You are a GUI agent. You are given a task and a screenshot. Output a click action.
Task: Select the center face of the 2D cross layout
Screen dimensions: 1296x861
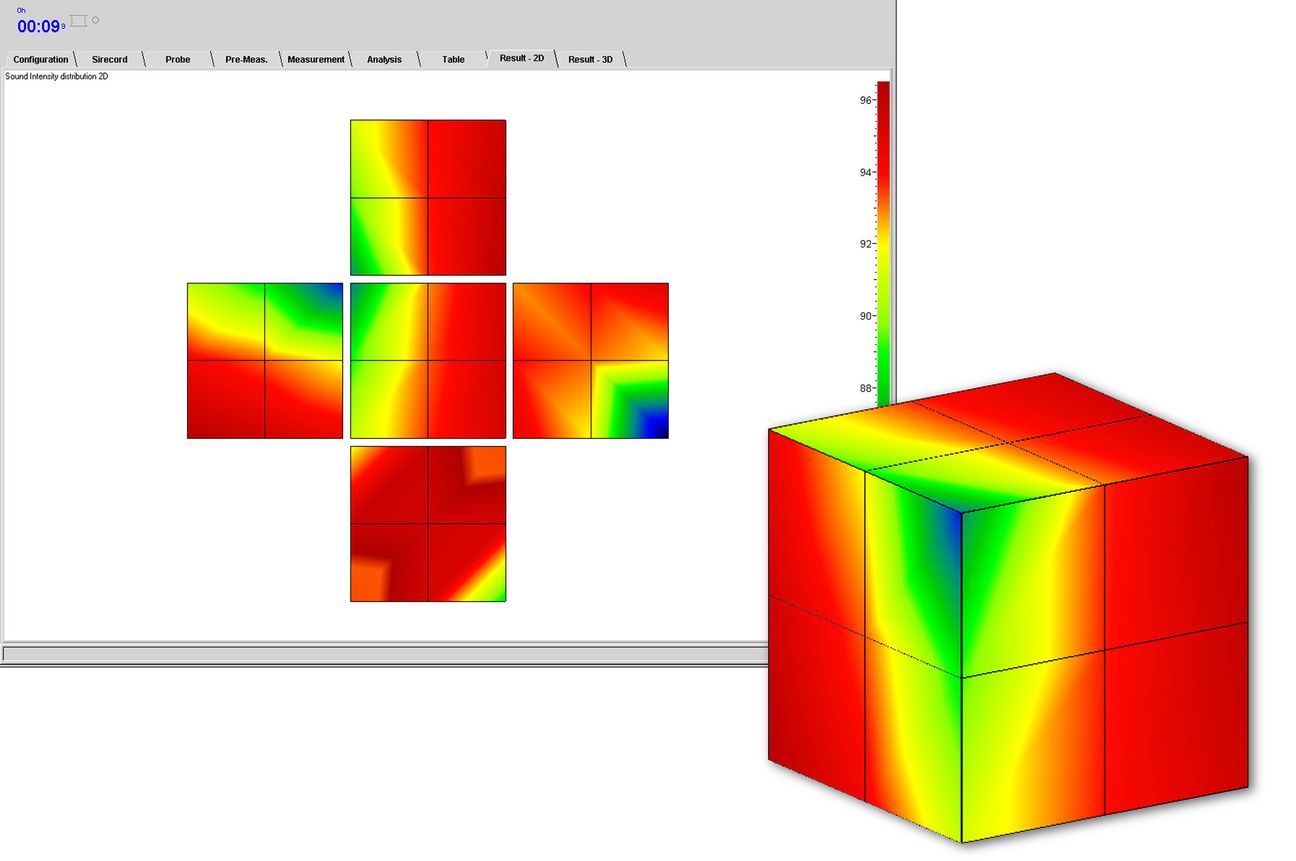(428, 361)
